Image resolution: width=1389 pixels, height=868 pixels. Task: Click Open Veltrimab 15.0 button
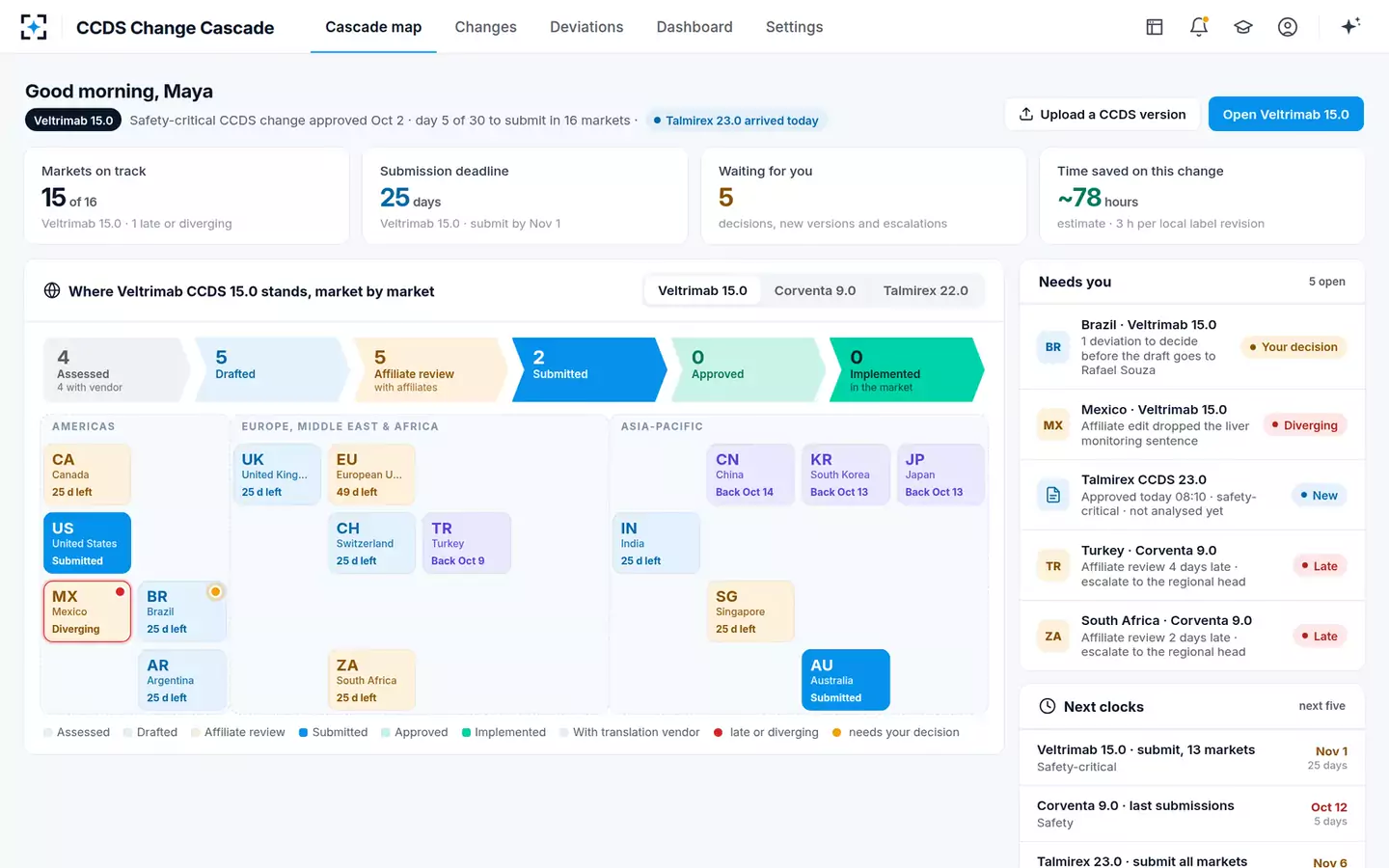point(1286,114)
